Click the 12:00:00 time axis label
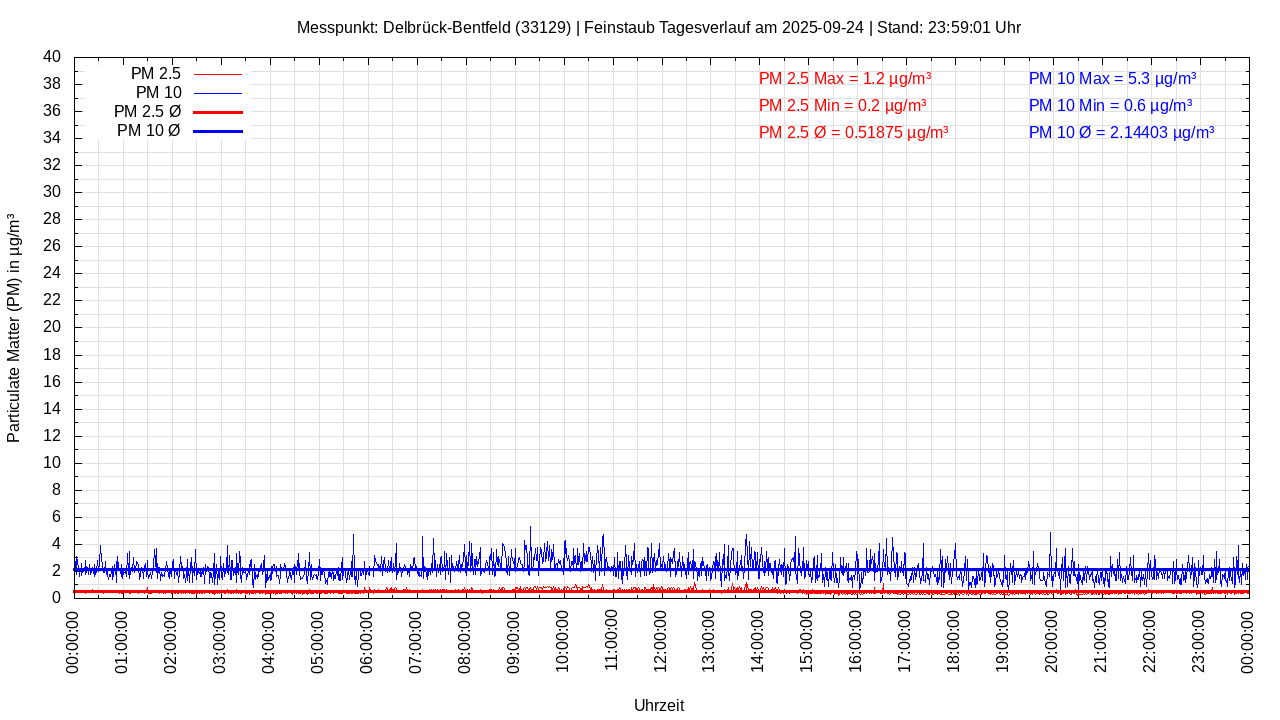 (660, 641)
